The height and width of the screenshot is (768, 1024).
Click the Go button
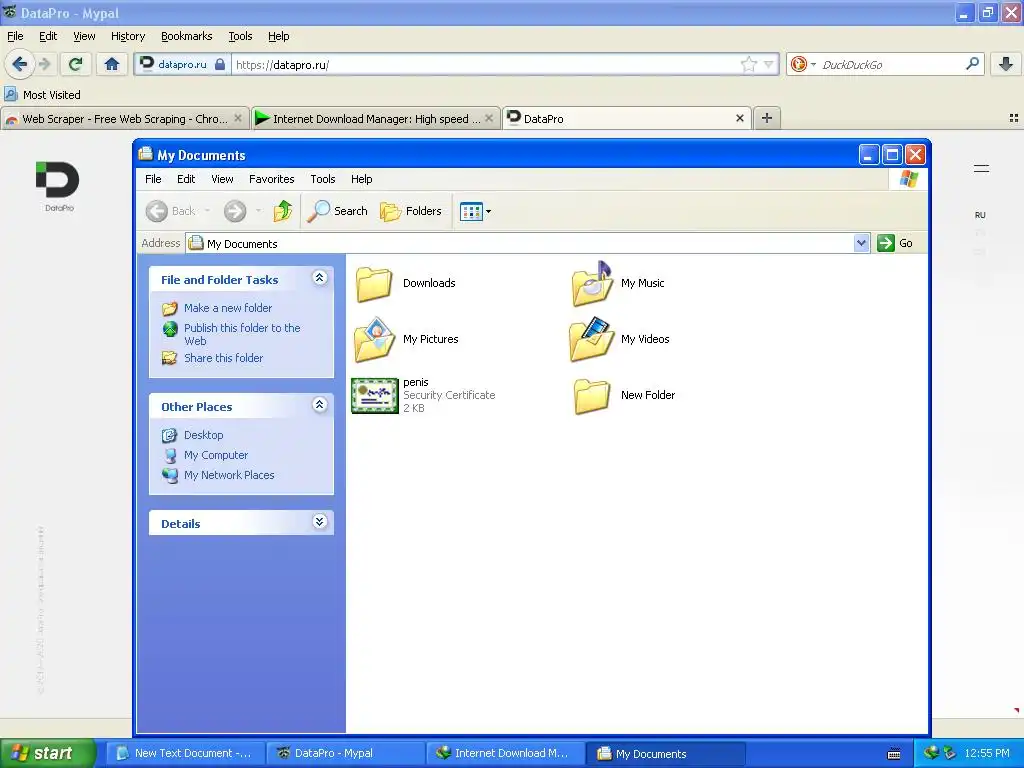pos(895,243)
